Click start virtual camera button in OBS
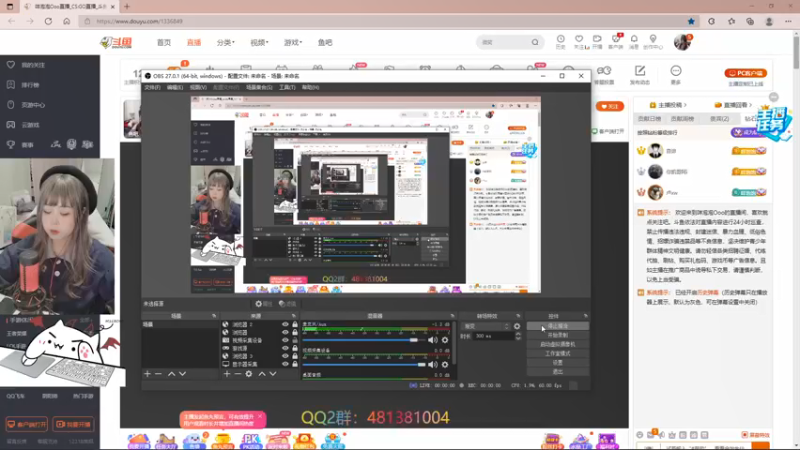 point(558,344)
